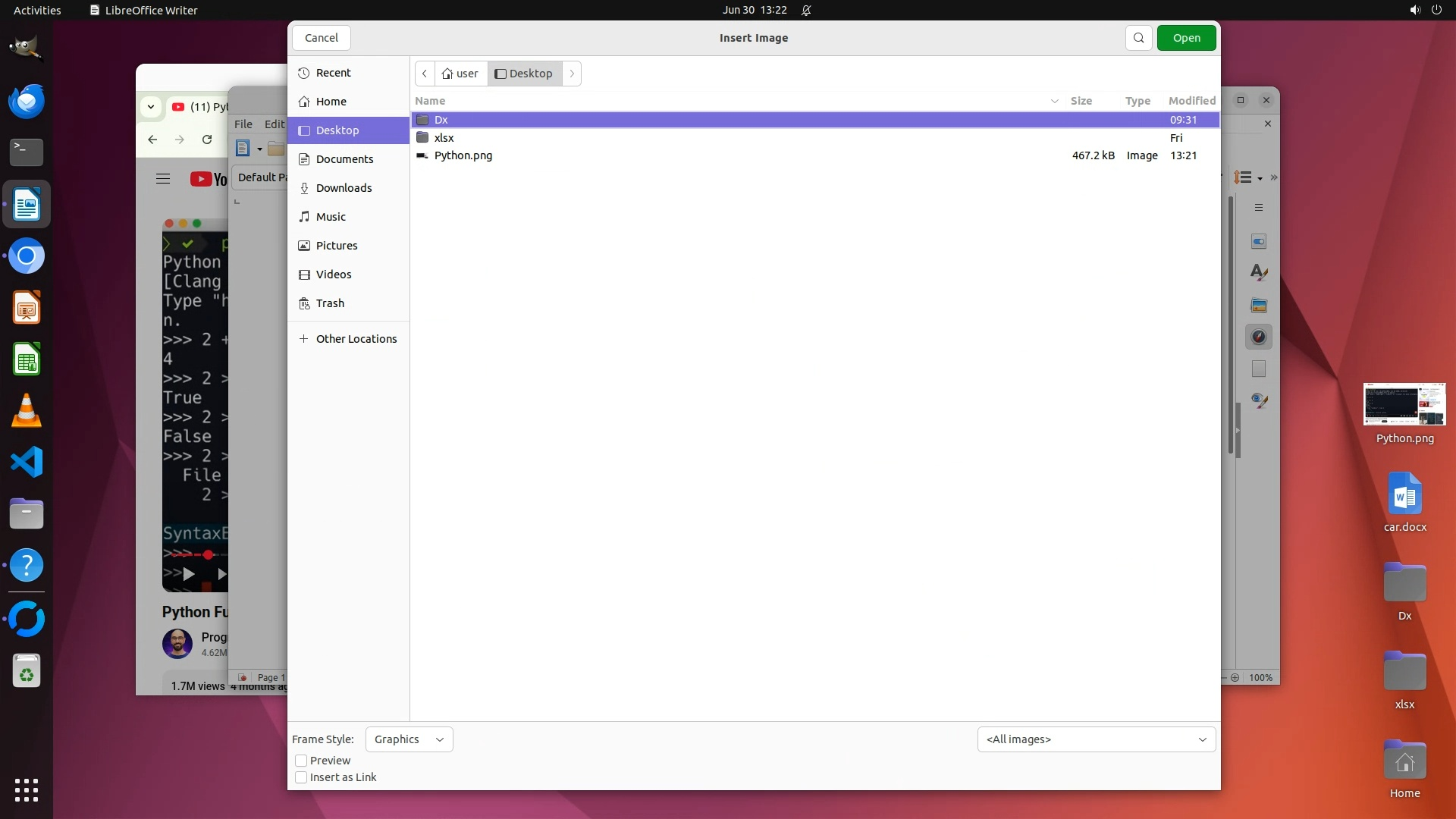This screenshot has width=1456, height=819.
Task: Open the Styles sidebar icon
Action: [x=1259, y=273]
